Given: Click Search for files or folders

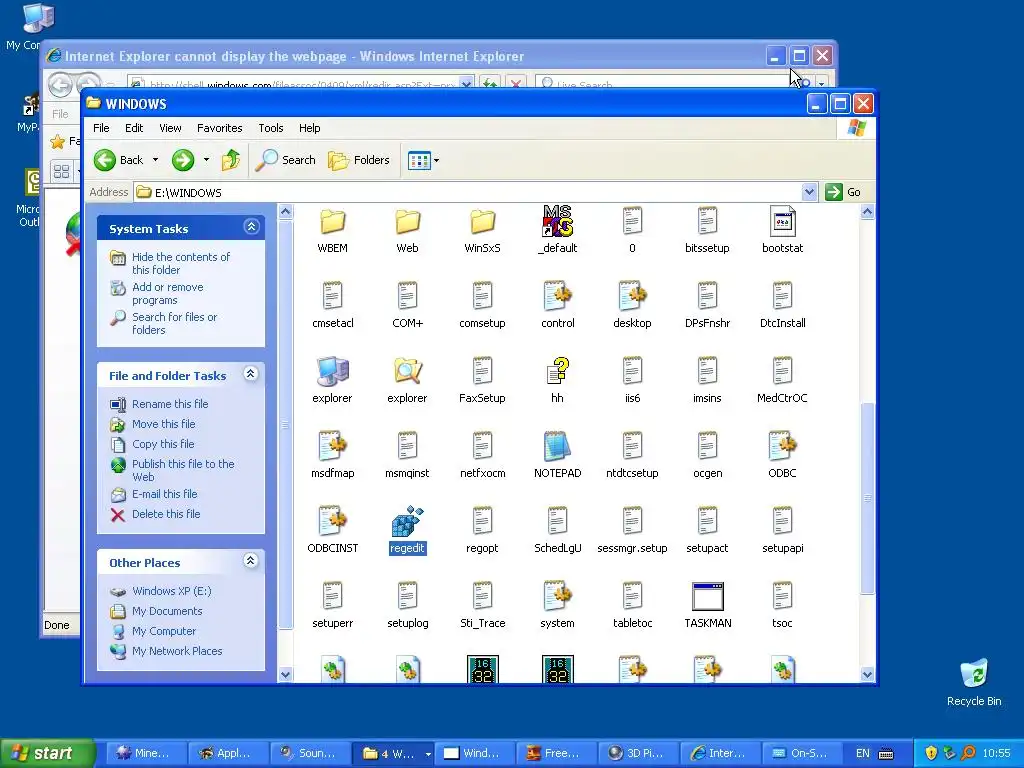Looking at the screenshot, I should point(174,323).
